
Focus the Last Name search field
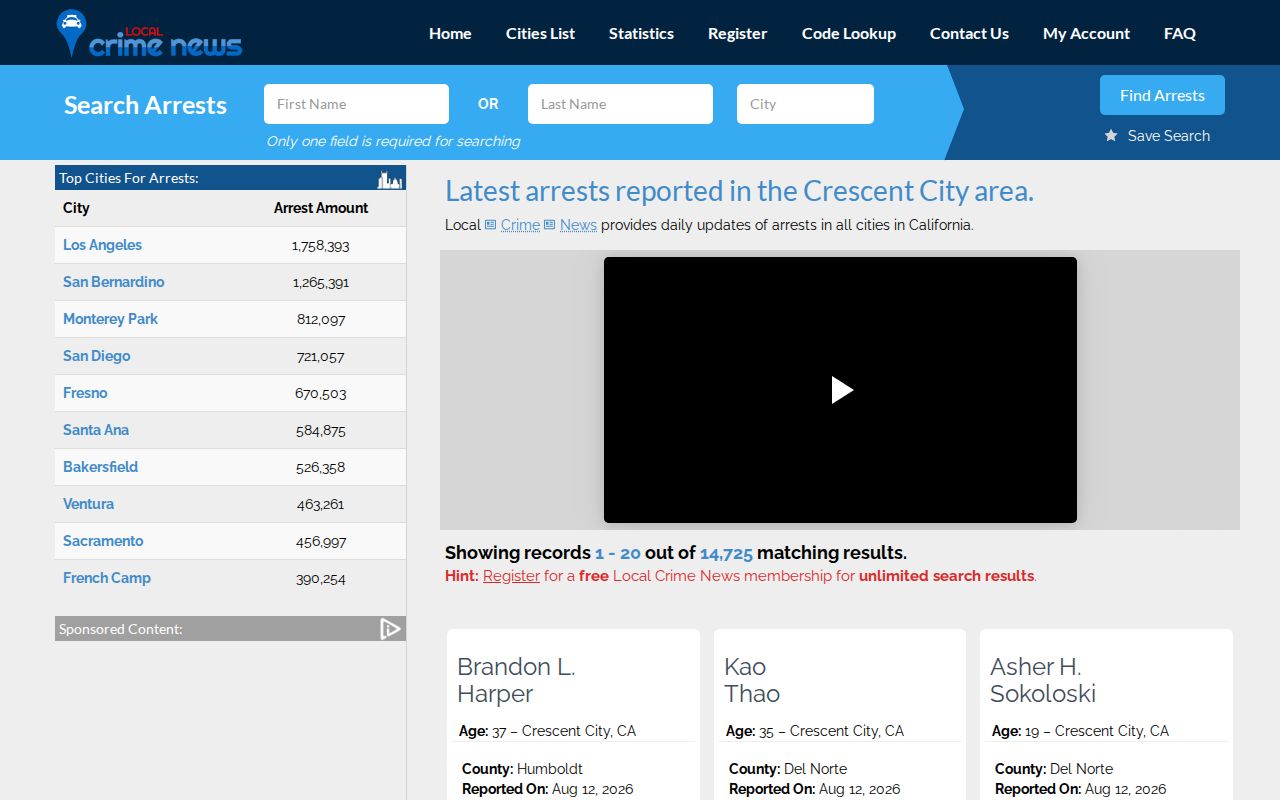click(x=620, y=104)
